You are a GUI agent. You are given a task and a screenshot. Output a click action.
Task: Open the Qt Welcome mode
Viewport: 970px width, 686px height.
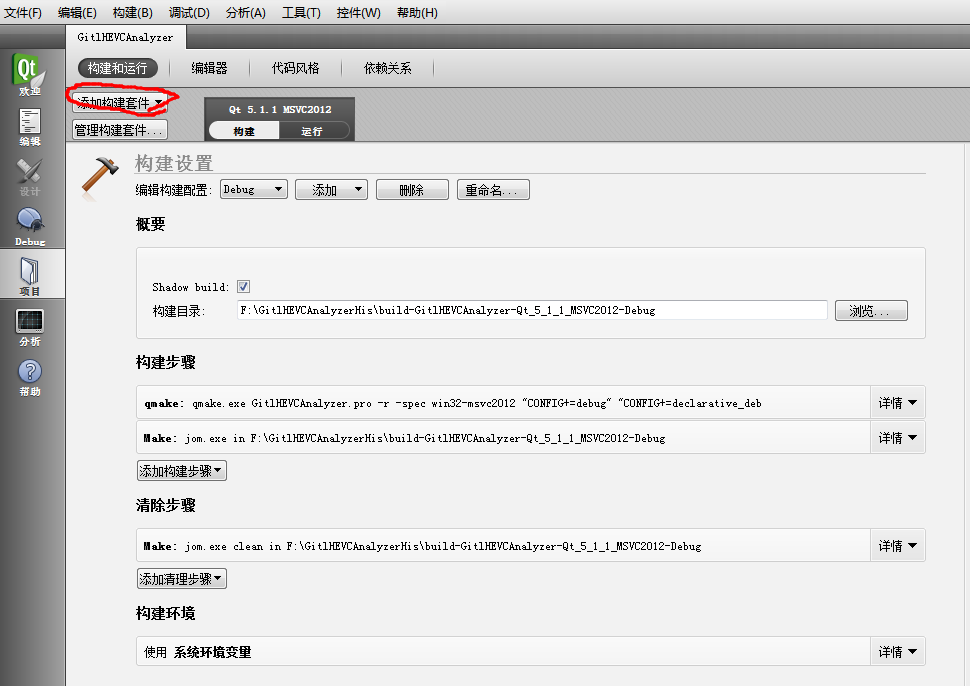click(29, 75)
